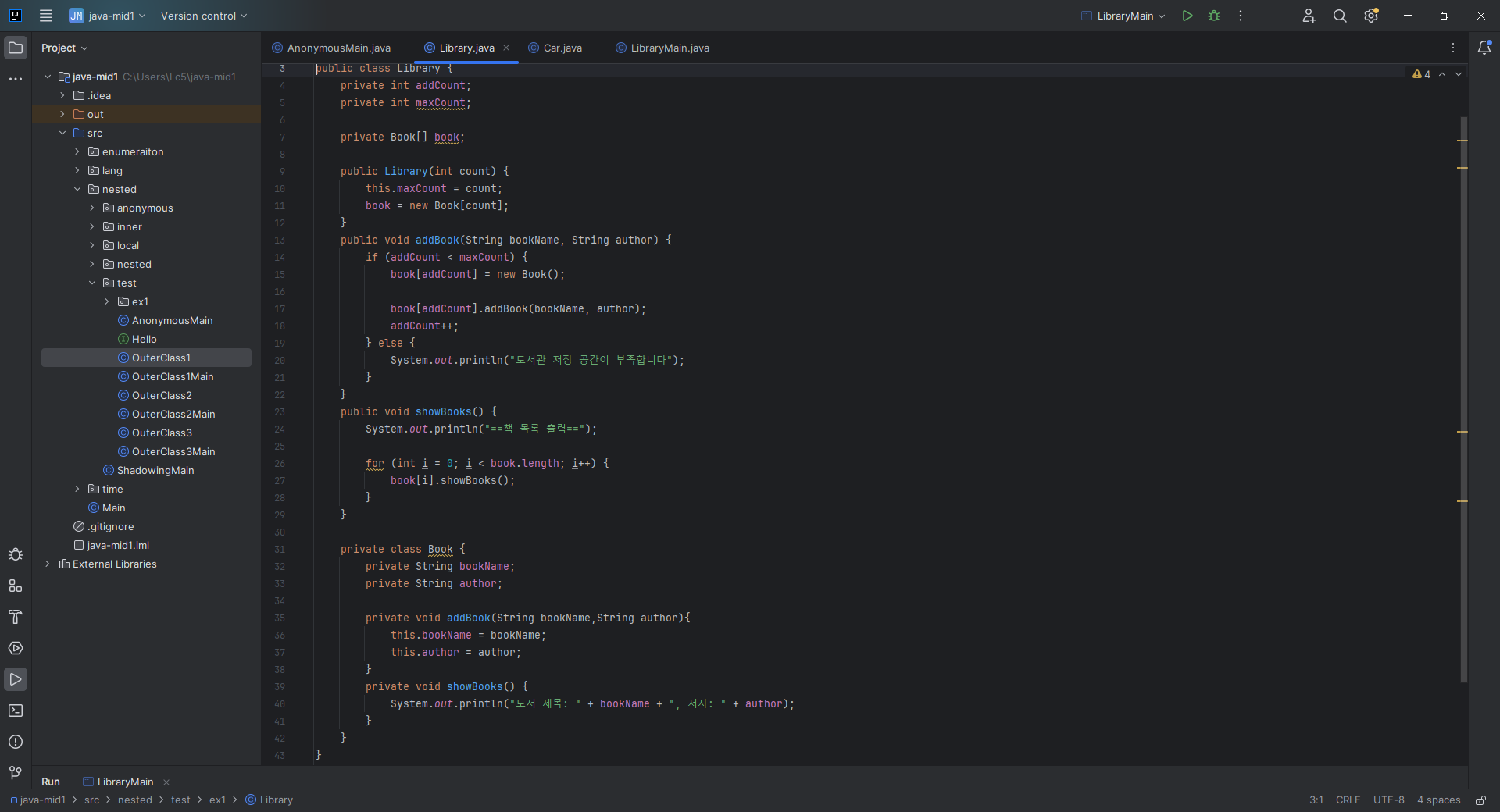Open the Structure tool window
The image size is (1500, 812).
tap(16, 586)
